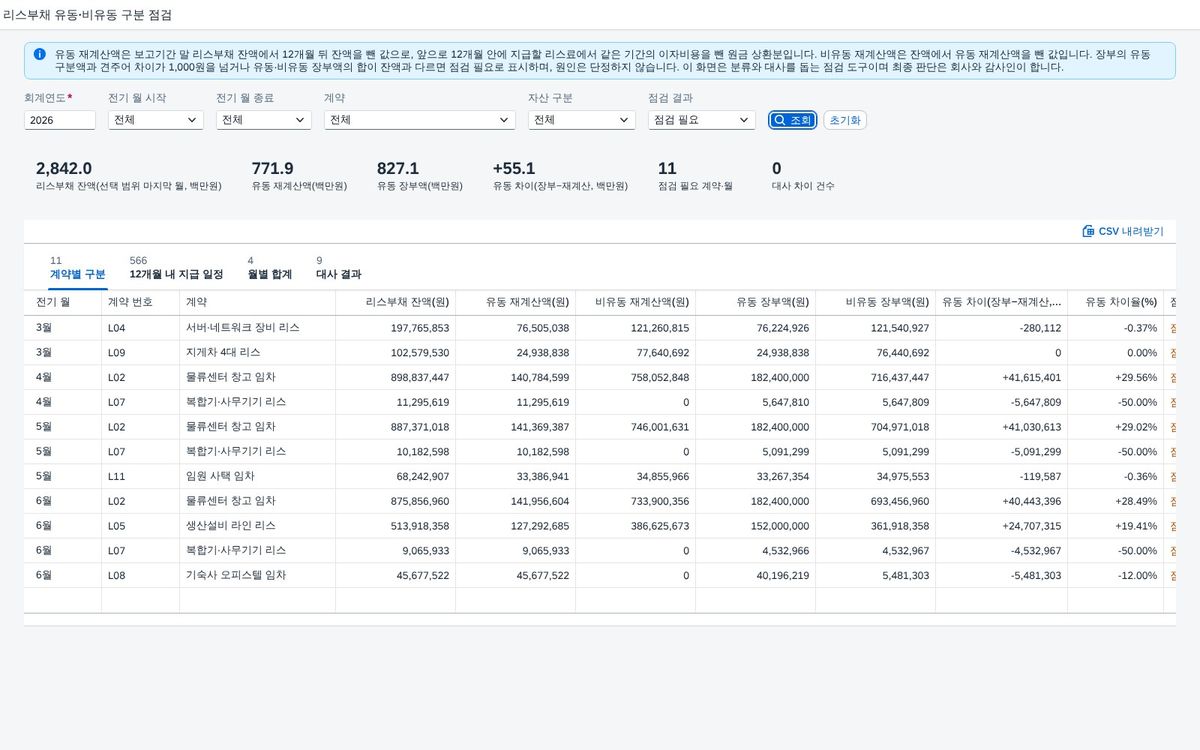Click the blue info icon in the notice banner
This screenshot has height=750, width=1200.
[x=39, y=54]
